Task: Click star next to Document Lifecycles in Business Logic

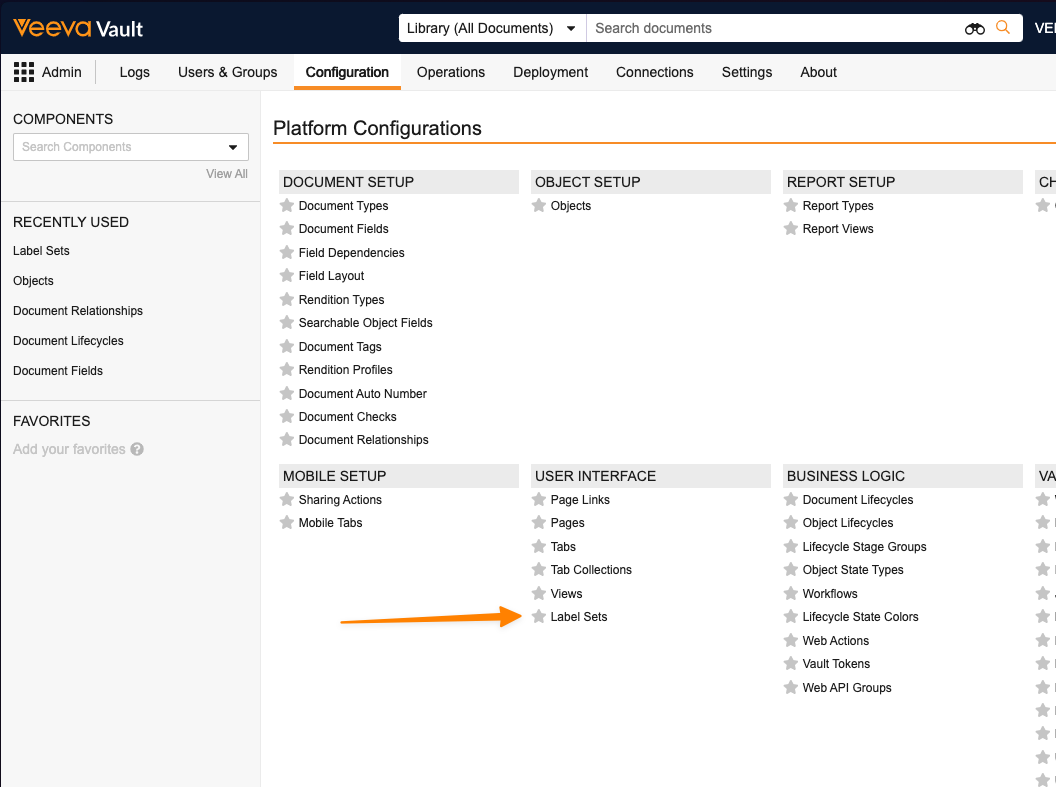Action: coord(791,500)
